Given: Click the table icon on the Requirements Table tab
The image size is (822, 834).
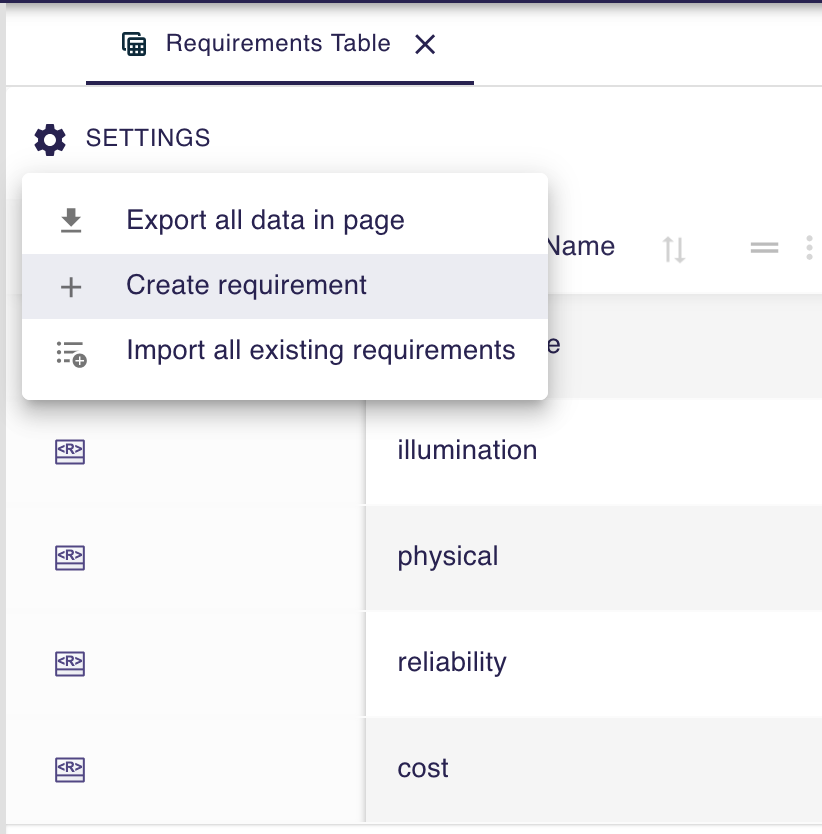Looking at the screenshot, I should [x=133, y=43].
